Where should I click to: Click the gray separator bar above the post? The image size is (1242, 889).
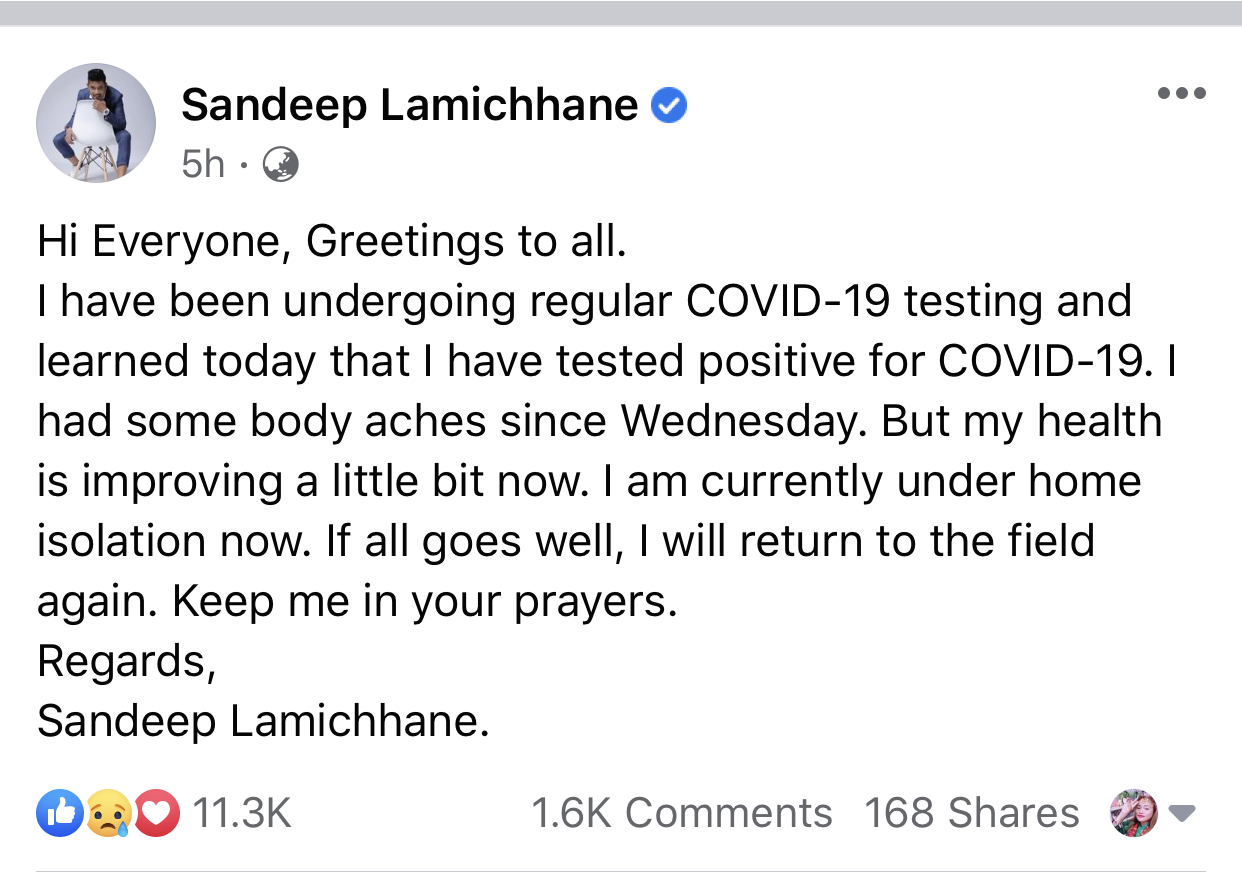(621, 13)
